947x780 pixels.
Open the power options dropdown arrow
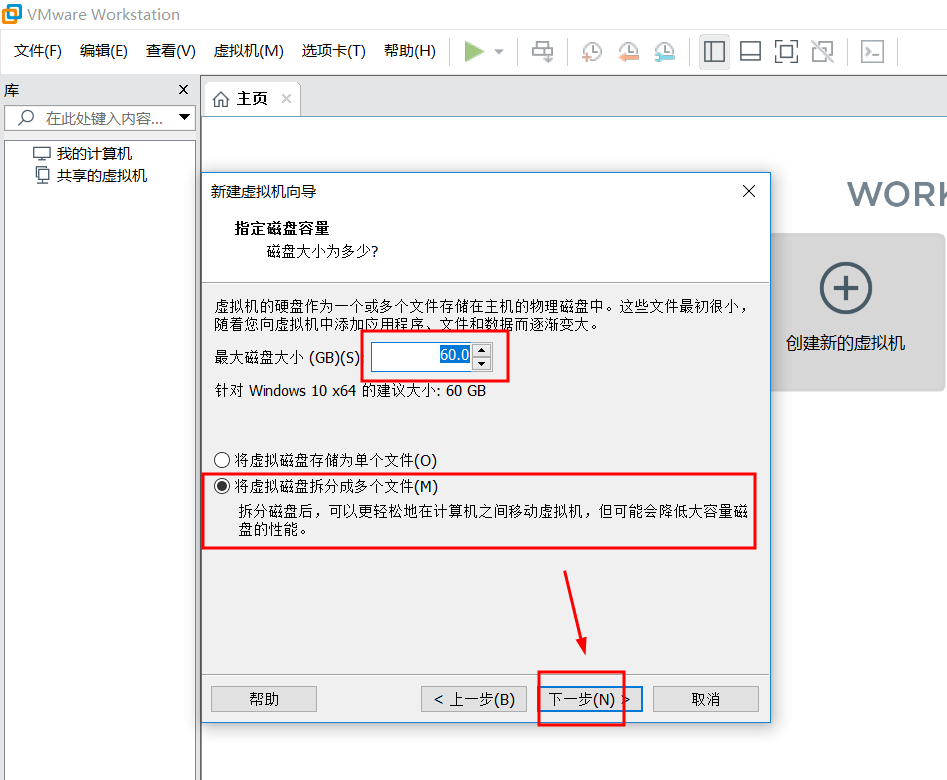point(499,52)
